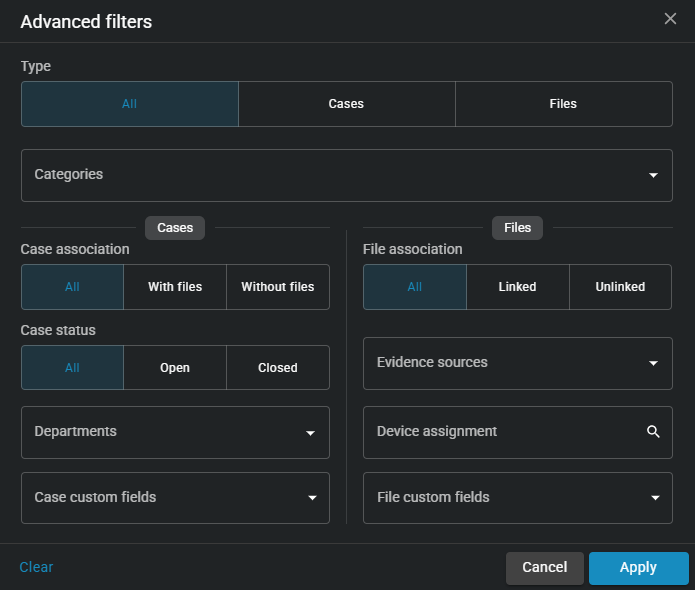The width and height of the screenshot is (695, 590).
Task: Set Case status to Open
Action: pos(175,368)
